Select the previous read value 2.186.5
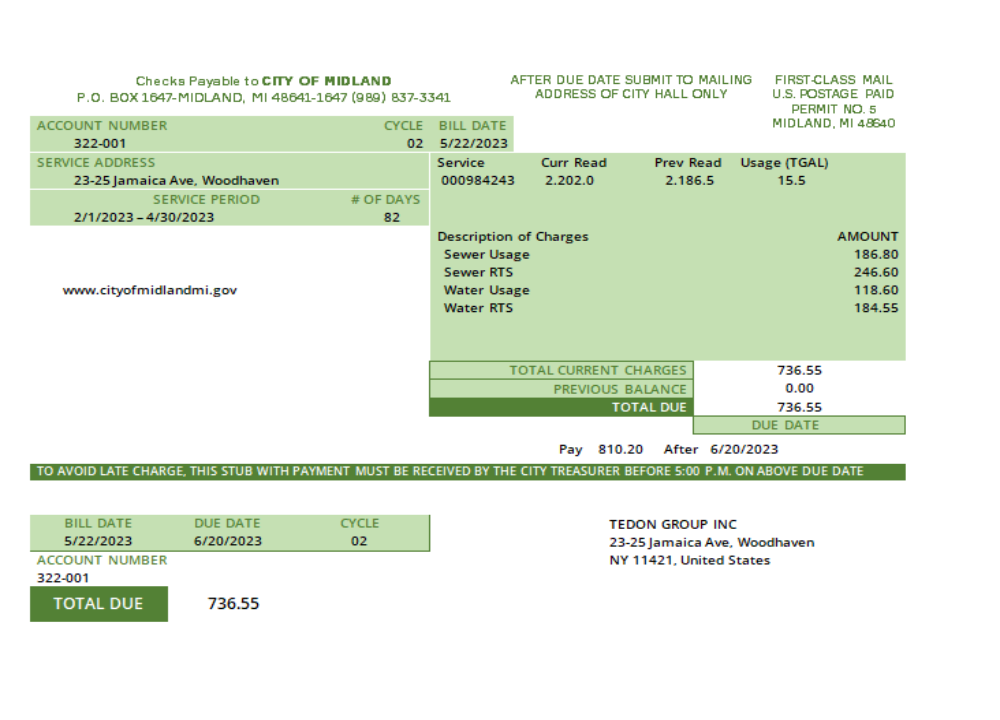This screenshot has height=720, width=1000. 689,180
